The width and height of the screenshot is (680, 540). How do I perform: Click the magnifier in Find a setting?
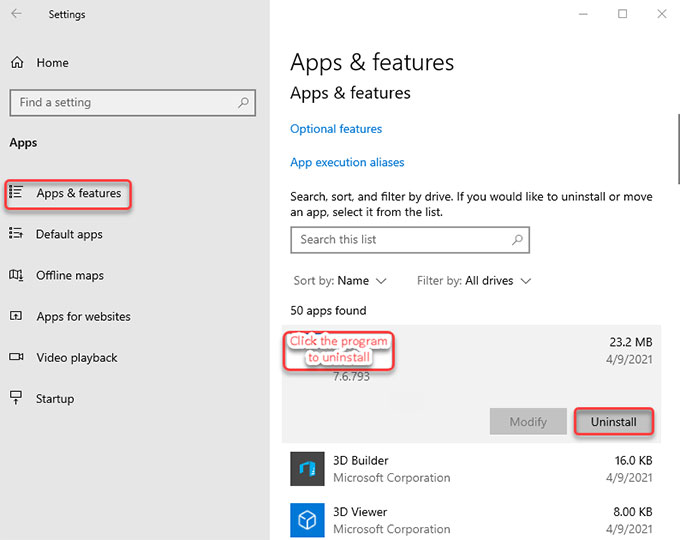click(x=243, y=103)
